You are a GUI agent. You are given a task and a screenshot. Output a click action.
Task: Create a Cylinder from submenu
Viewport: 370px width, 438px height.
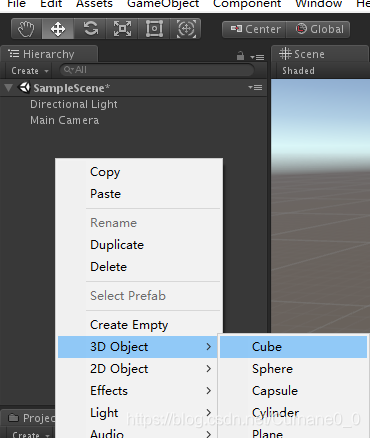tap(293, 413)
